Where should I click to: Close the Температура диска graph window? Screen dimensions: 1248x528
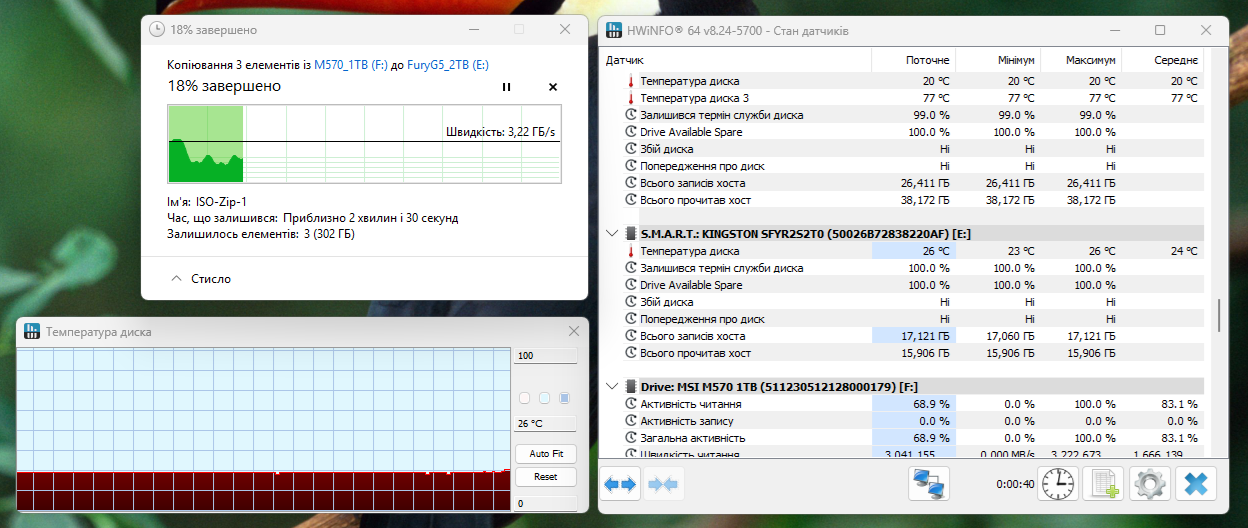point(574,331)
